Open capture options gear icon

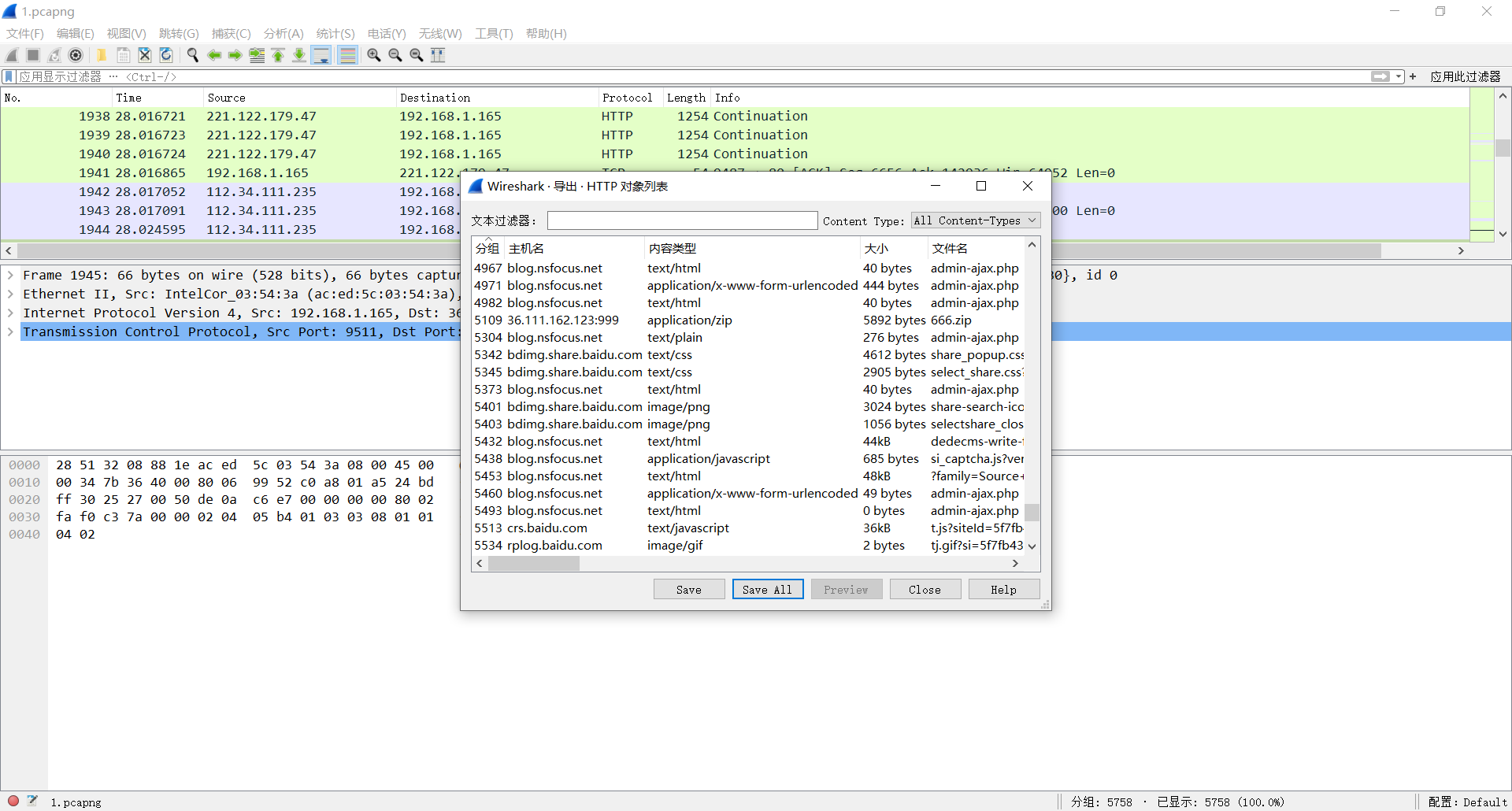tap(76, 55)
